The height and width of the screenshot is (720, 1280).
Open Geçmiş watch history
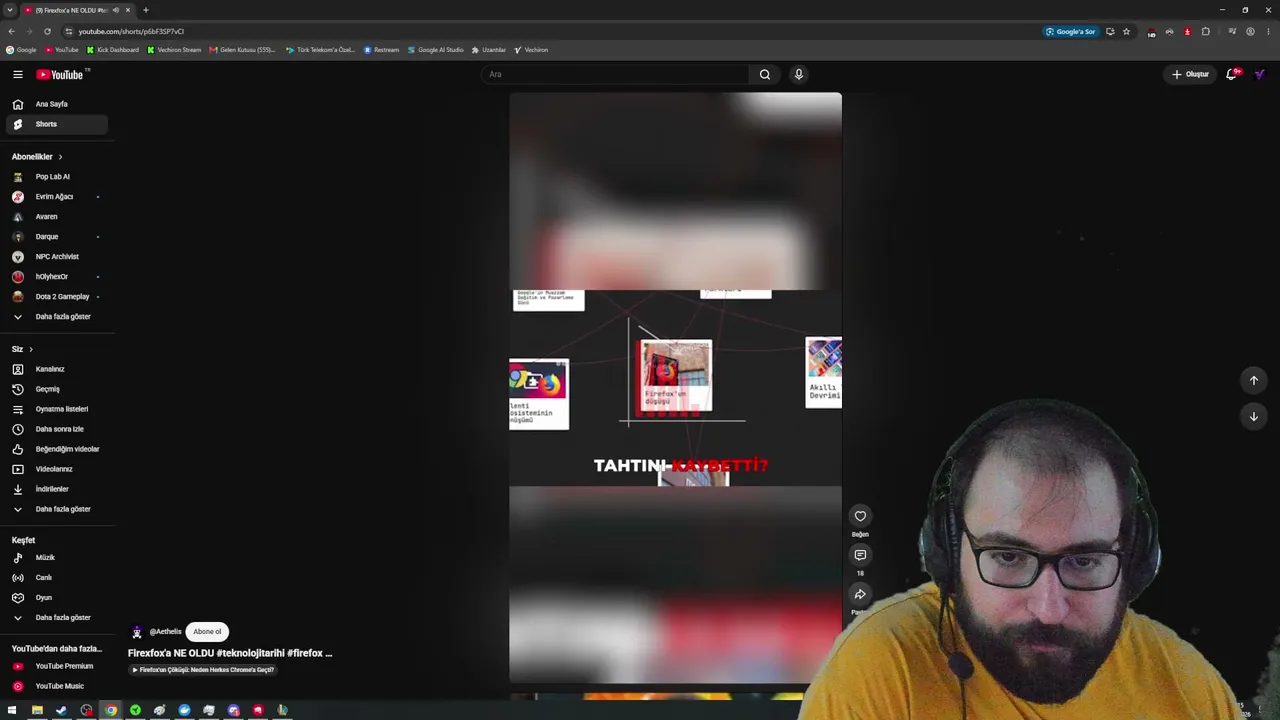(55, 389)
